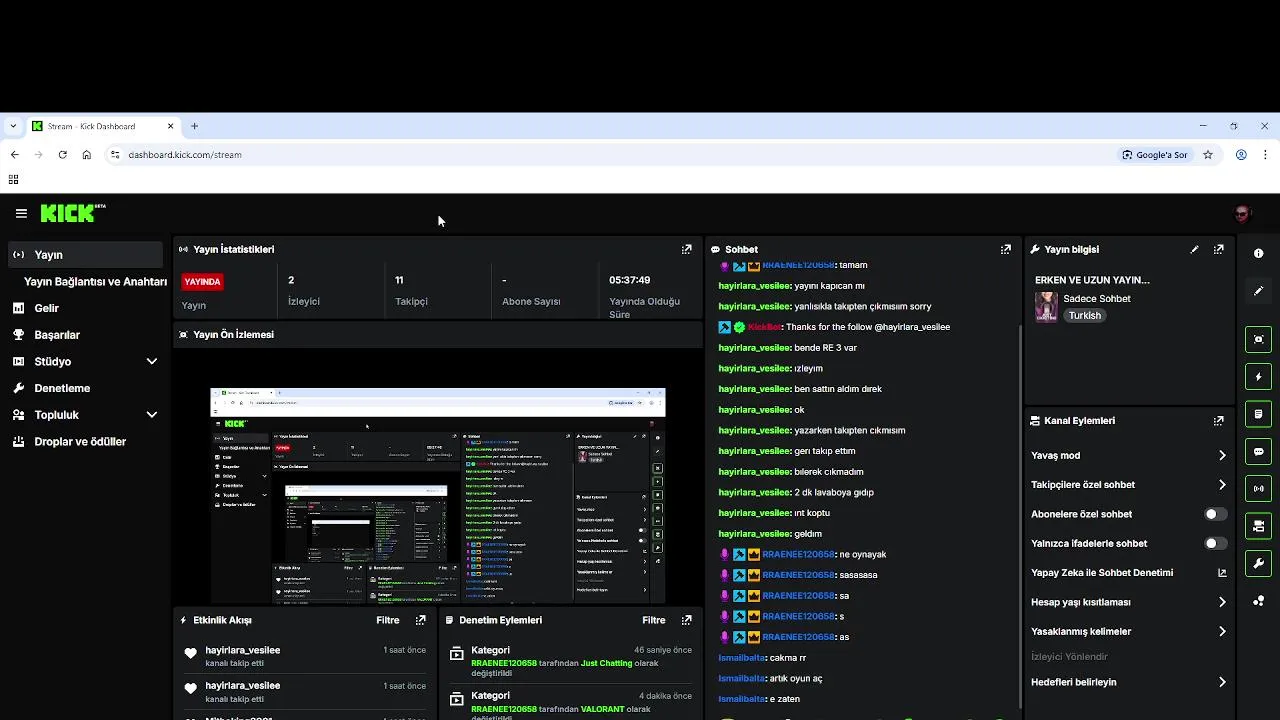Pop out the Yayın İstatistikleri panel
Viewport: 1280px width, 720px height.
tap(687, 249)
